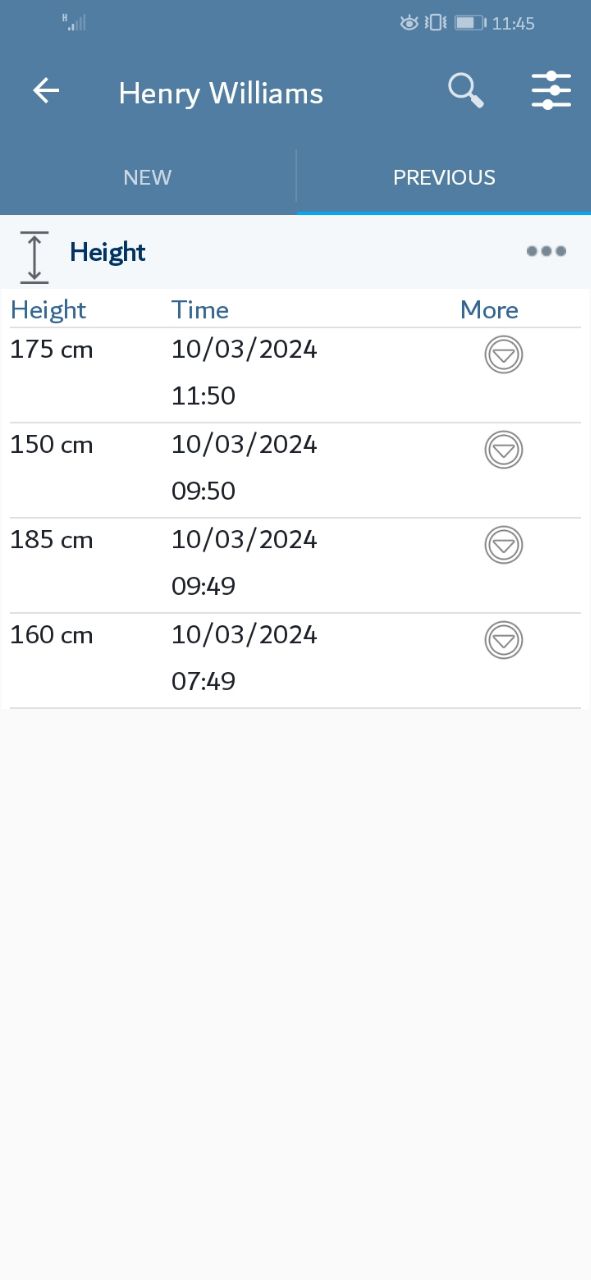Expand More for the 150 cm entry
591x1280 pixels.
click(x=504, y=450)
